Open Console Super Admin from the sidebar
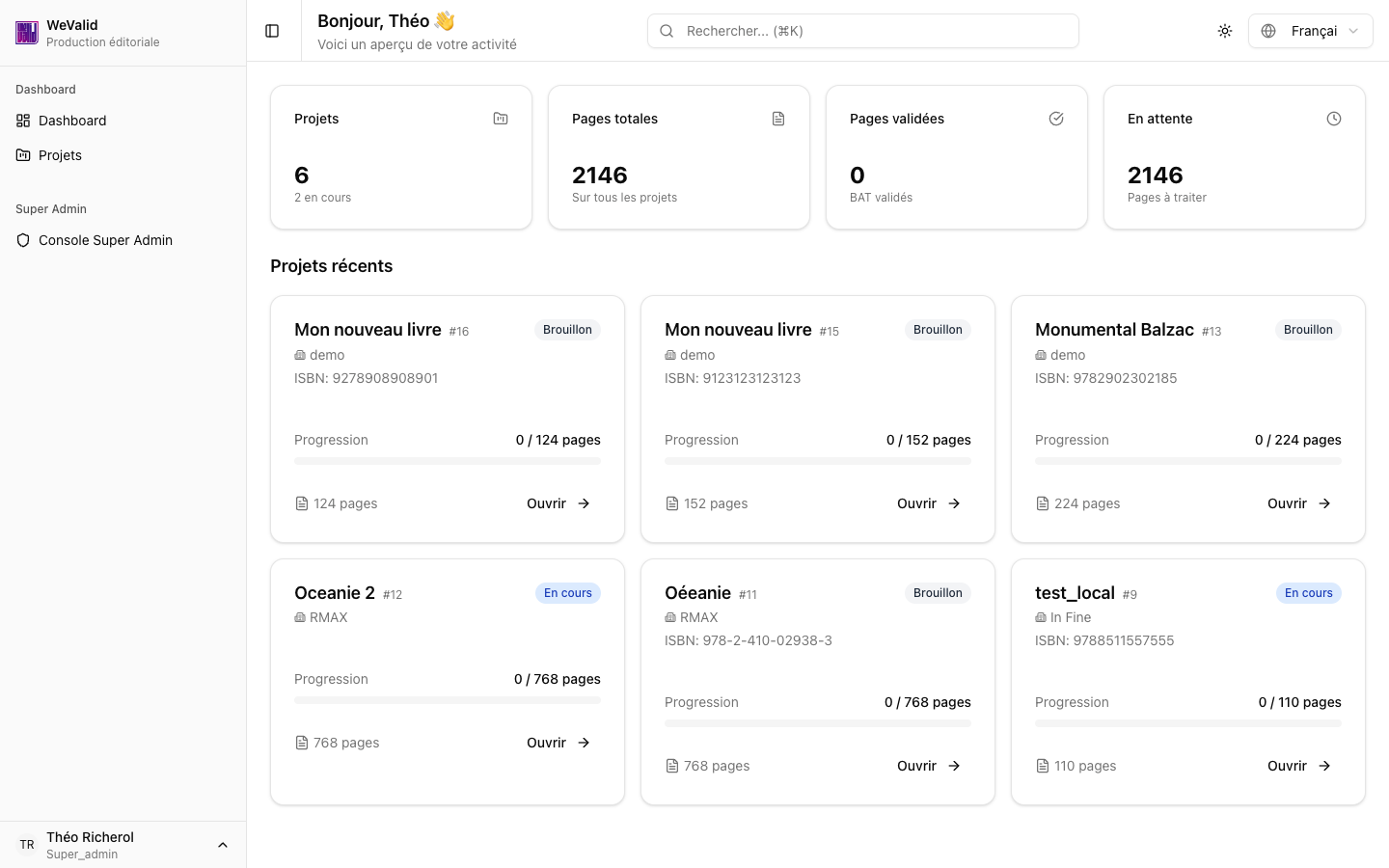1389x868 pixels. [x=105, y=239]
